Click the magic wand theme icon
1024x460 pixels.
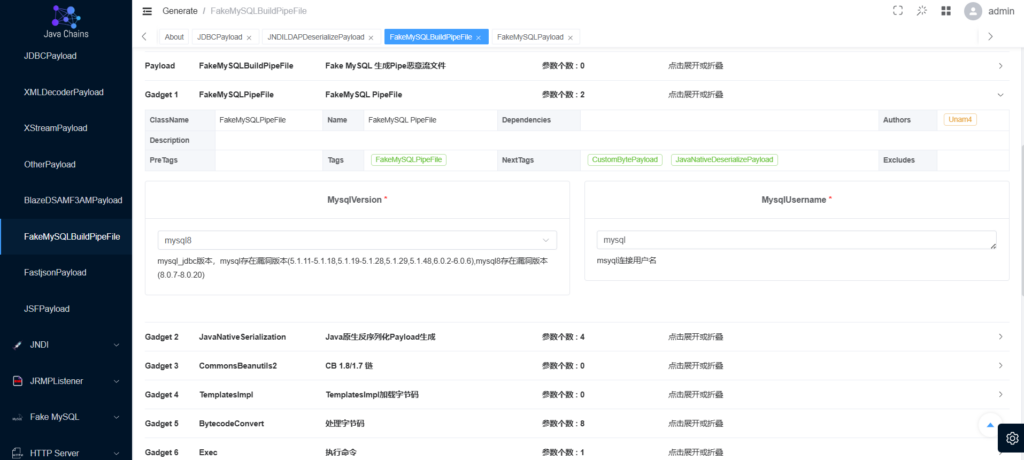pyautogui.click(x=921, y=11)
